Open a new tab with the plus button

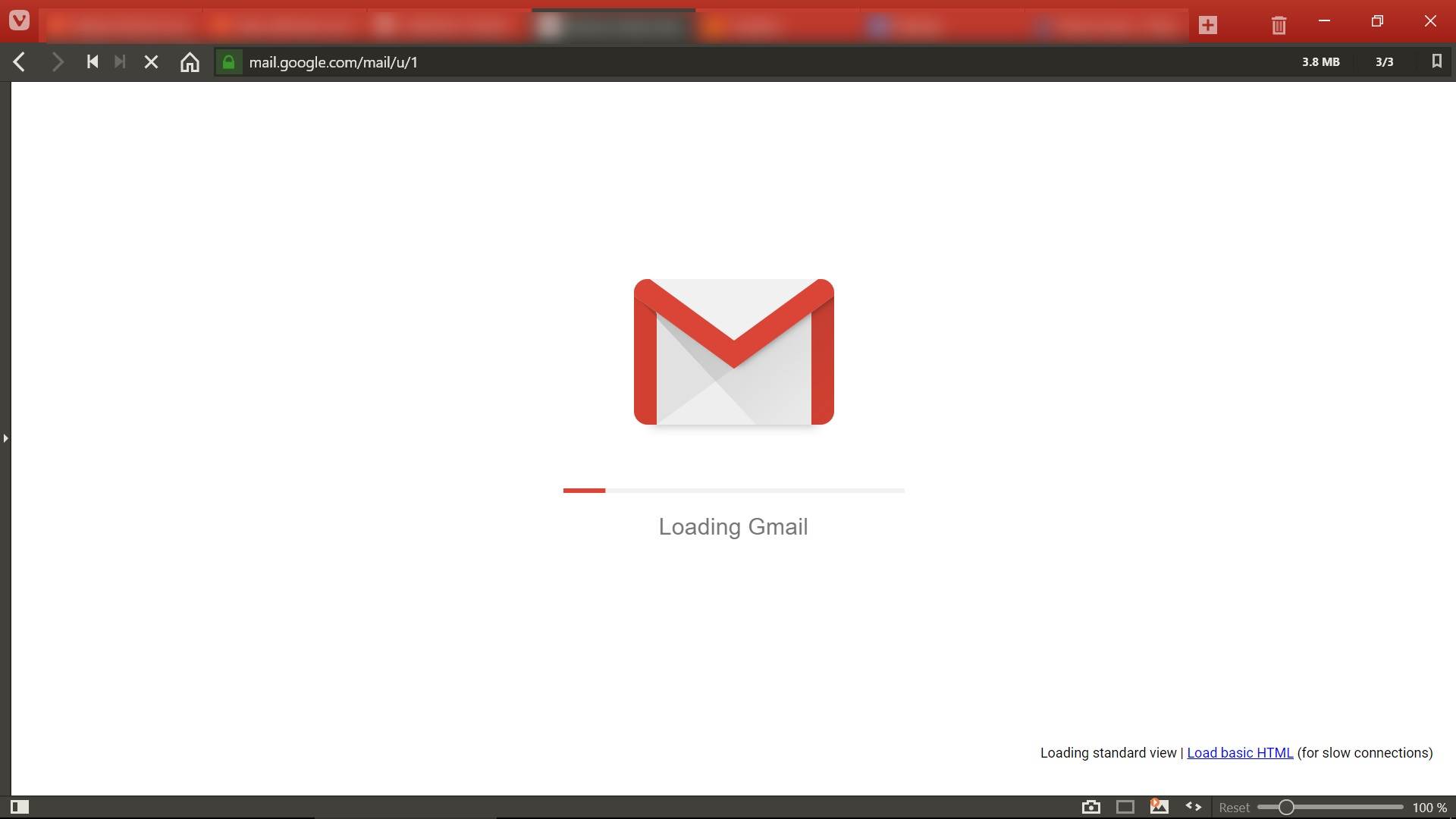1208,25
